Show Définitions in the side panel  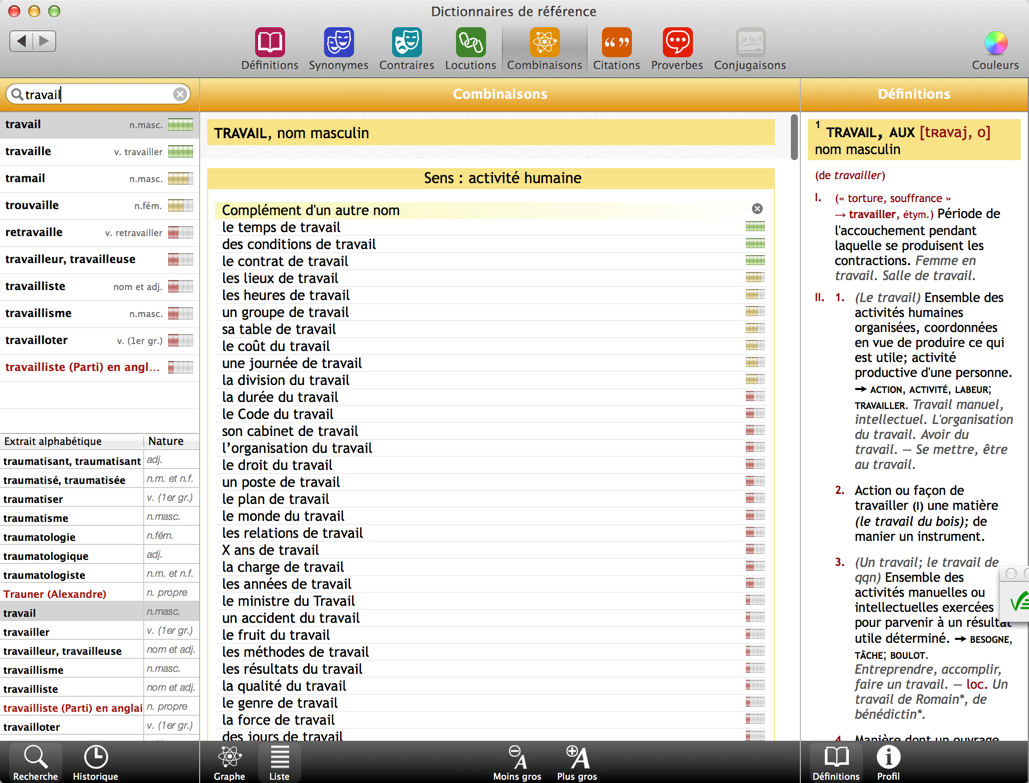point(835,763)
